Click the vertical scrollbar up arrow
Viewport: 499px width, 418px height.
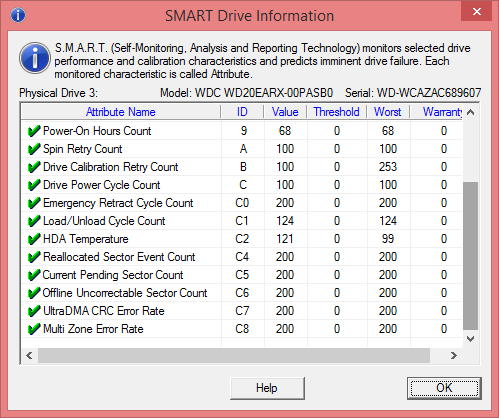point(470,112)
